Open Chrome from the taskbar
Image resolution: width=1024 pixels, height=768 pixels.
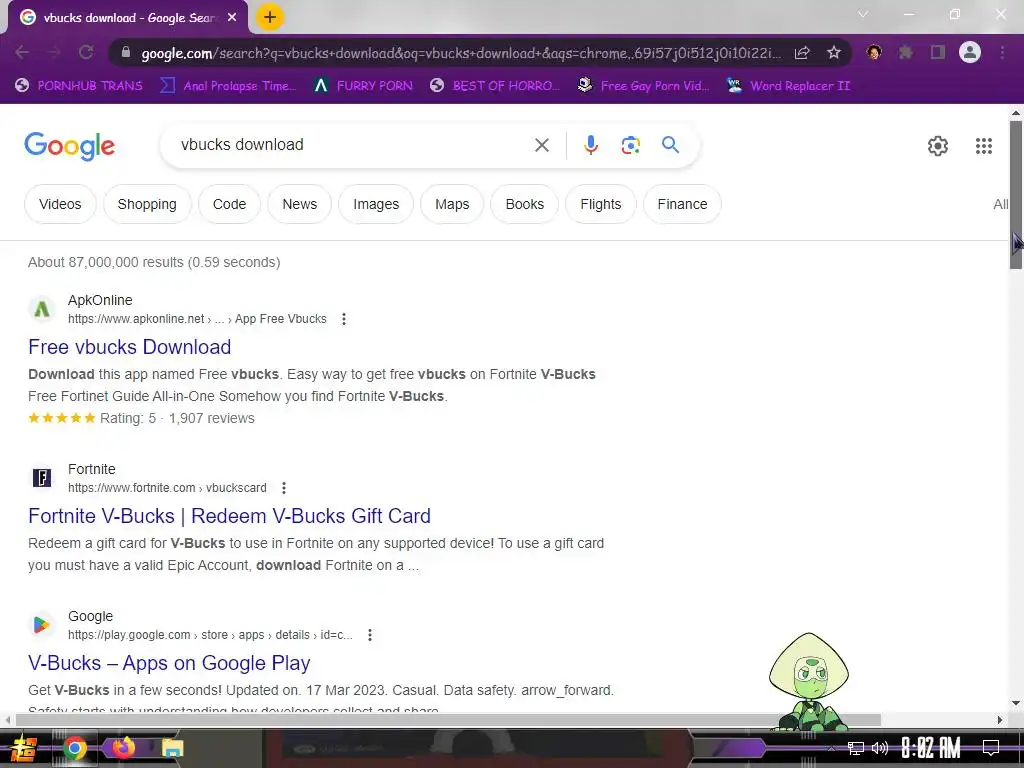(x=75, y=748)
